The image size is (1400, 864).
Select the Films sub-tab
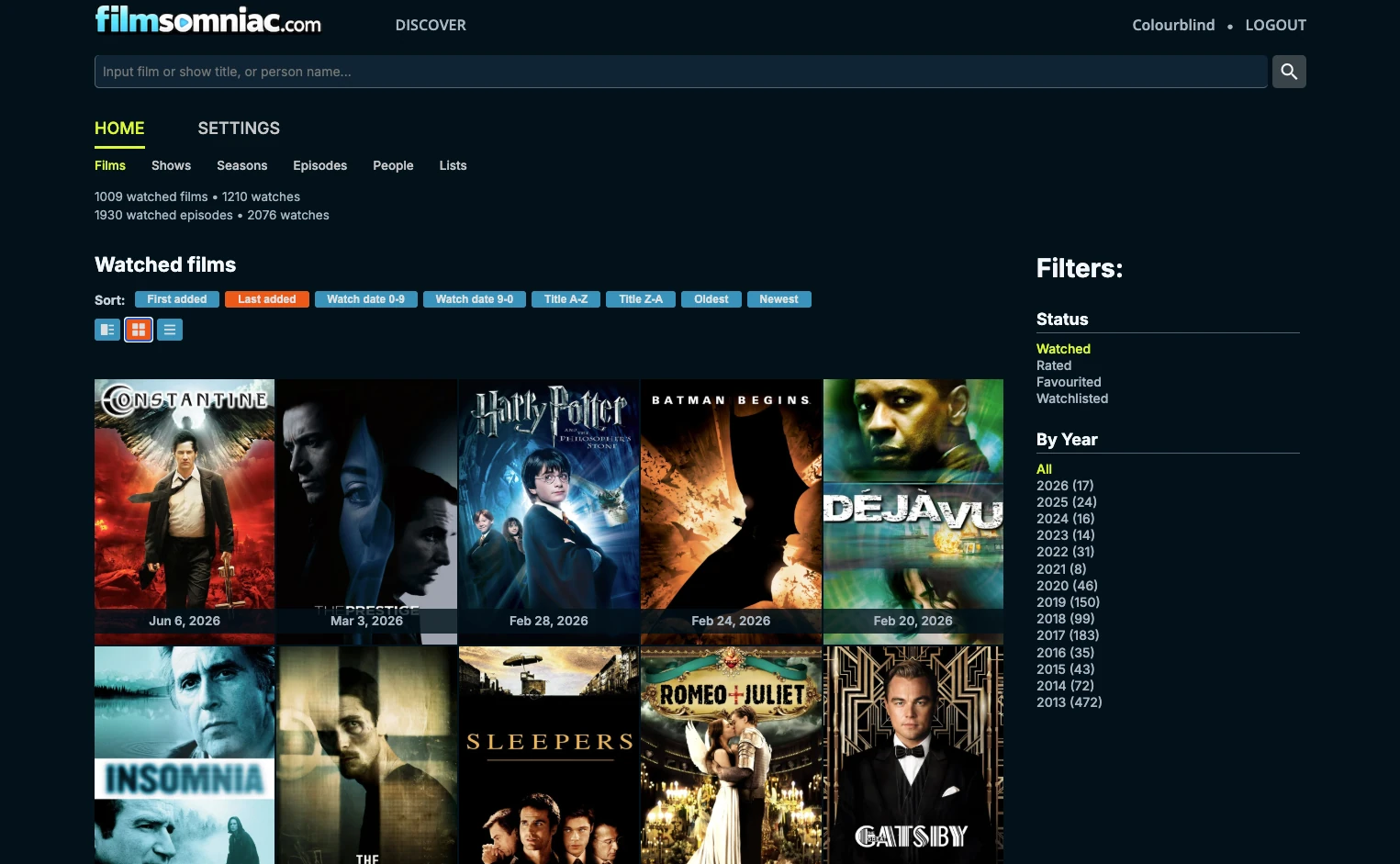click(x=110, y=166)
